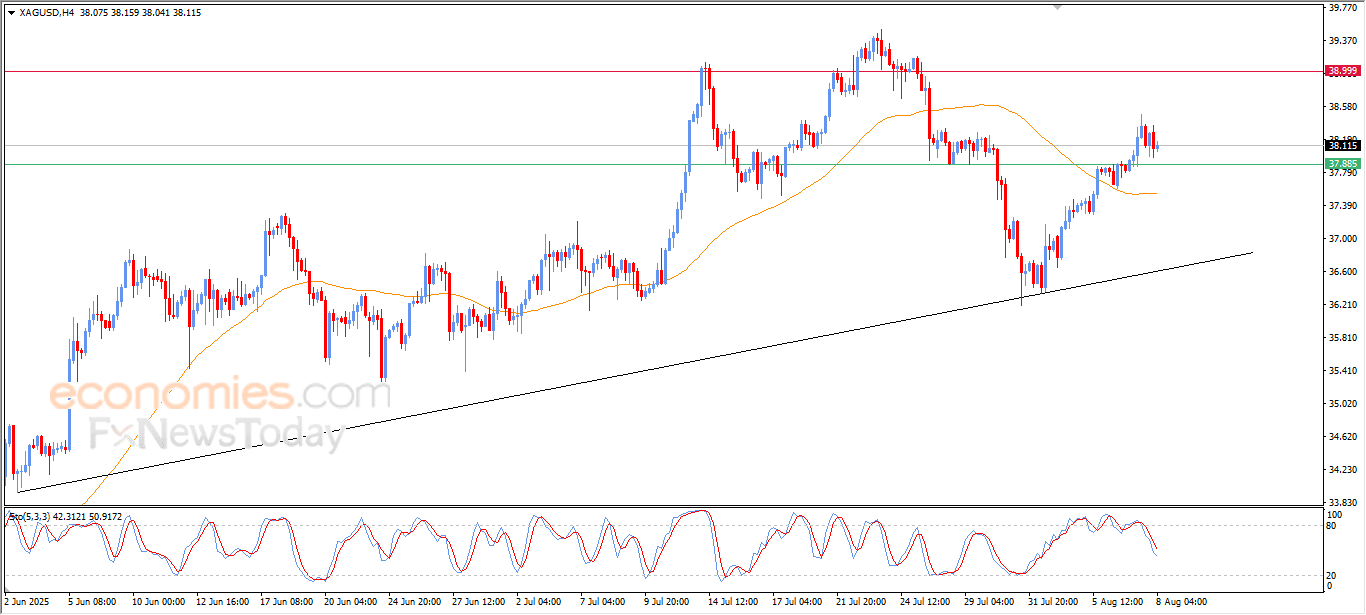Click the green 37.885 price tag
This screenshot has height=615, width=1366.
coord(1341,163)
